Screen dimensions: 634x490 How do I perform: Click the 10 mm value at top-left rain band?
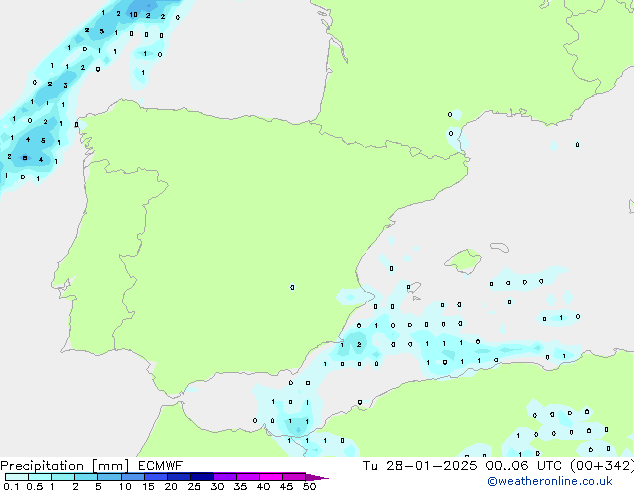(x=133, y=15)
